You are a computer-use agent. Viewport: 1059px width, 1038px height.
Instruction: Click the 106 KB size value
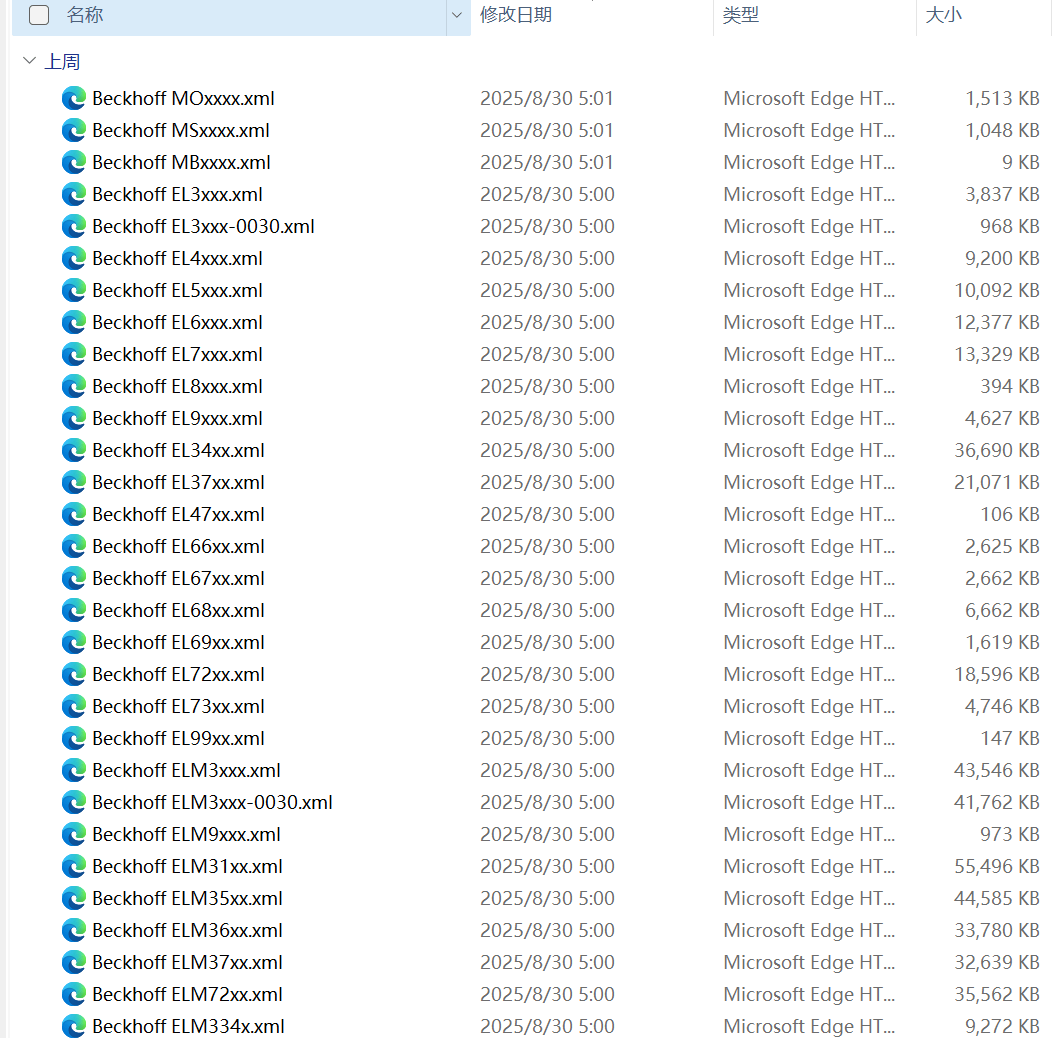click(1010, 515)
